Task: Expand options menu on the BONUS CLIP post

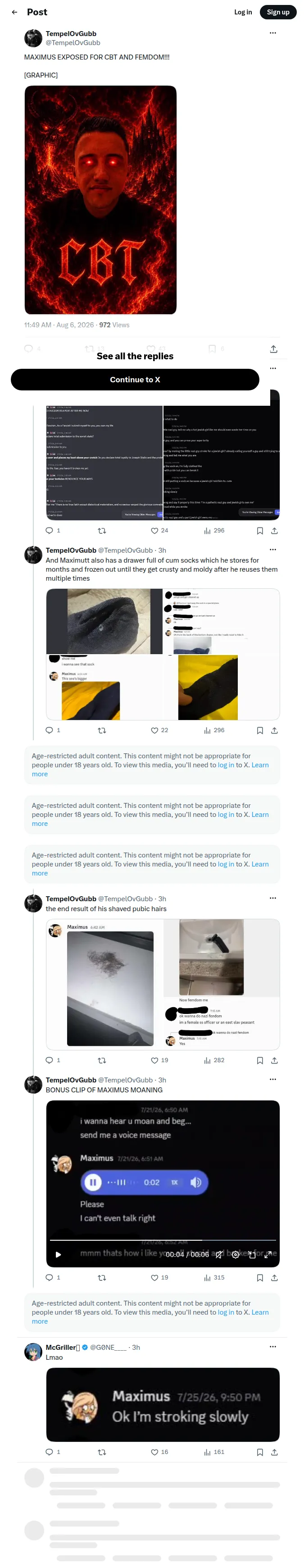Action: 272,1078
